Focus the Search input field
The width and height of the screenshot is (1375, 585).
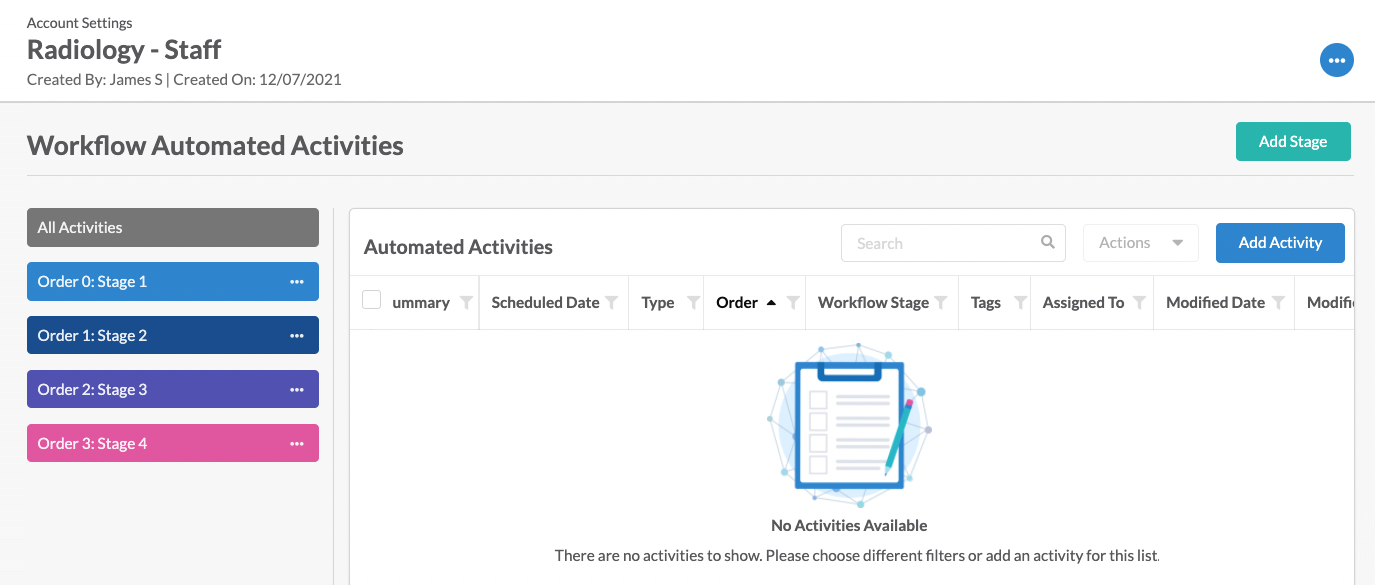[953, 243]
